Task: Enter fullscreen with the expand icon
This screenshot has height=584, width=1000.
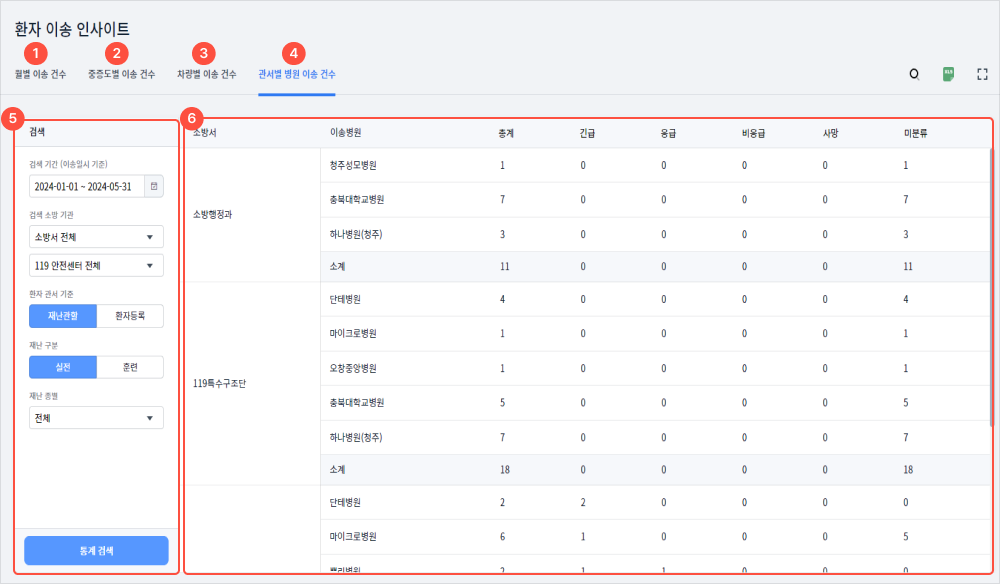Action: (x=982, y=74)
